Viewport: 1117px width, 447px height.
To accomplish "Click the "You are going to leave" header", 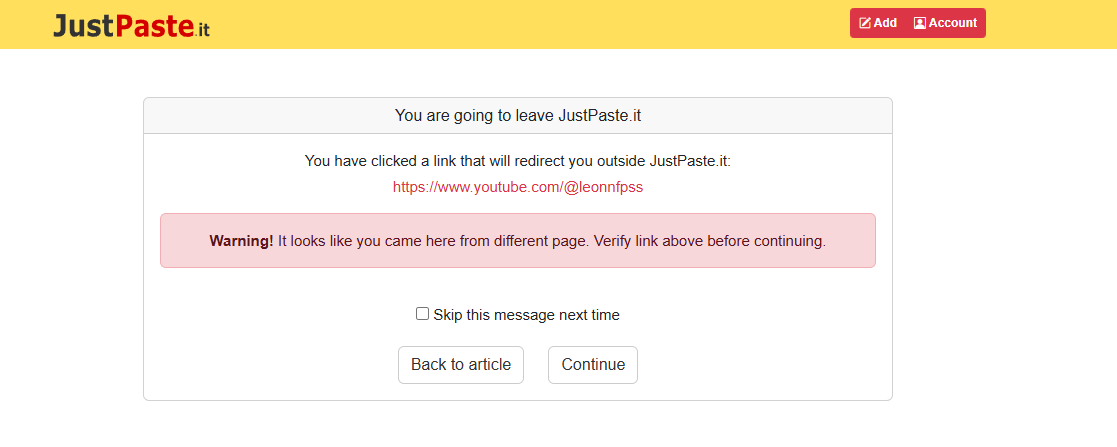I will coord(518,115).
